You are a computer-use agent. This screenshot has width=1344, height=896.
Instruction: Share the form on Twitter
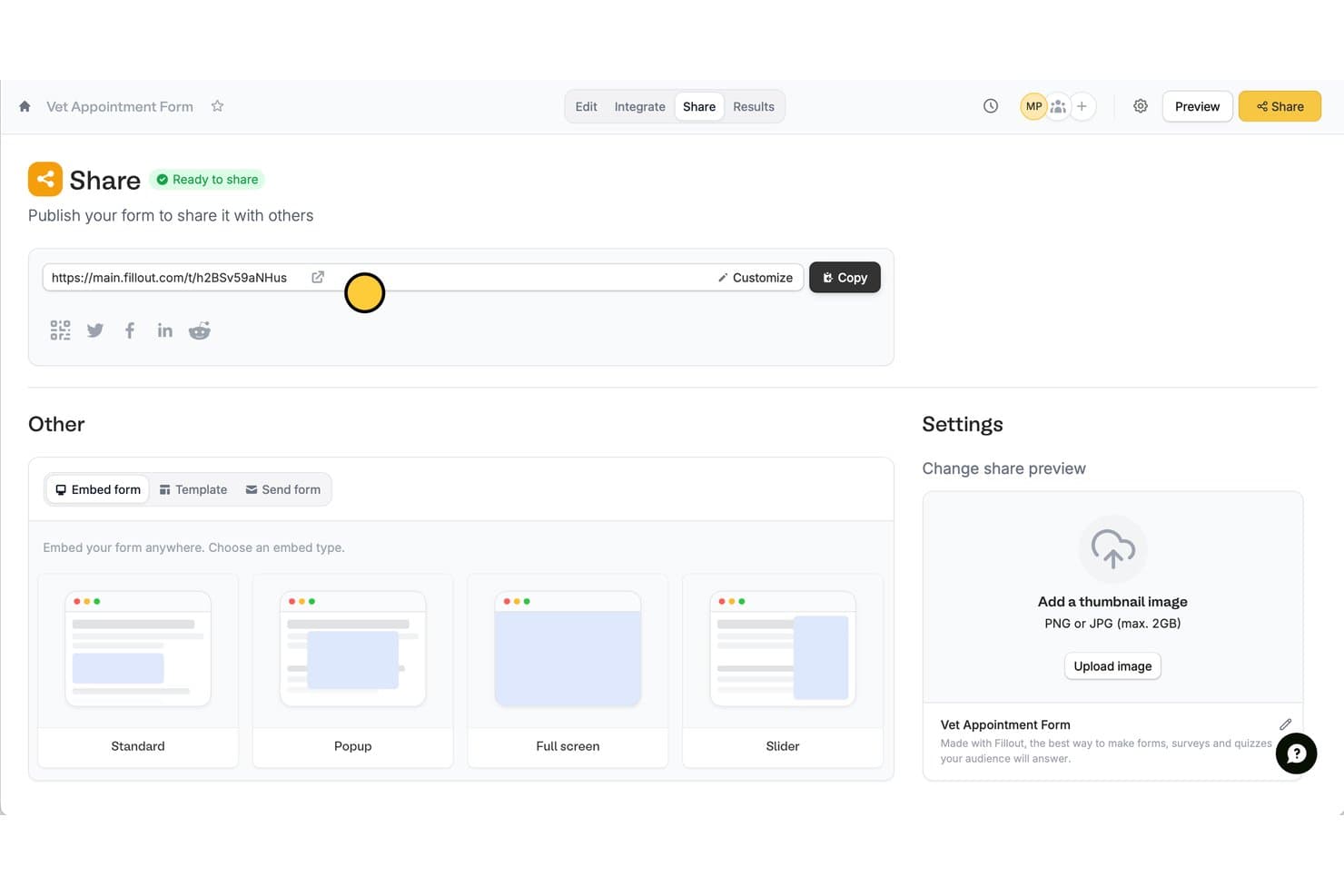pyautogui.click(x=95, y=330)
